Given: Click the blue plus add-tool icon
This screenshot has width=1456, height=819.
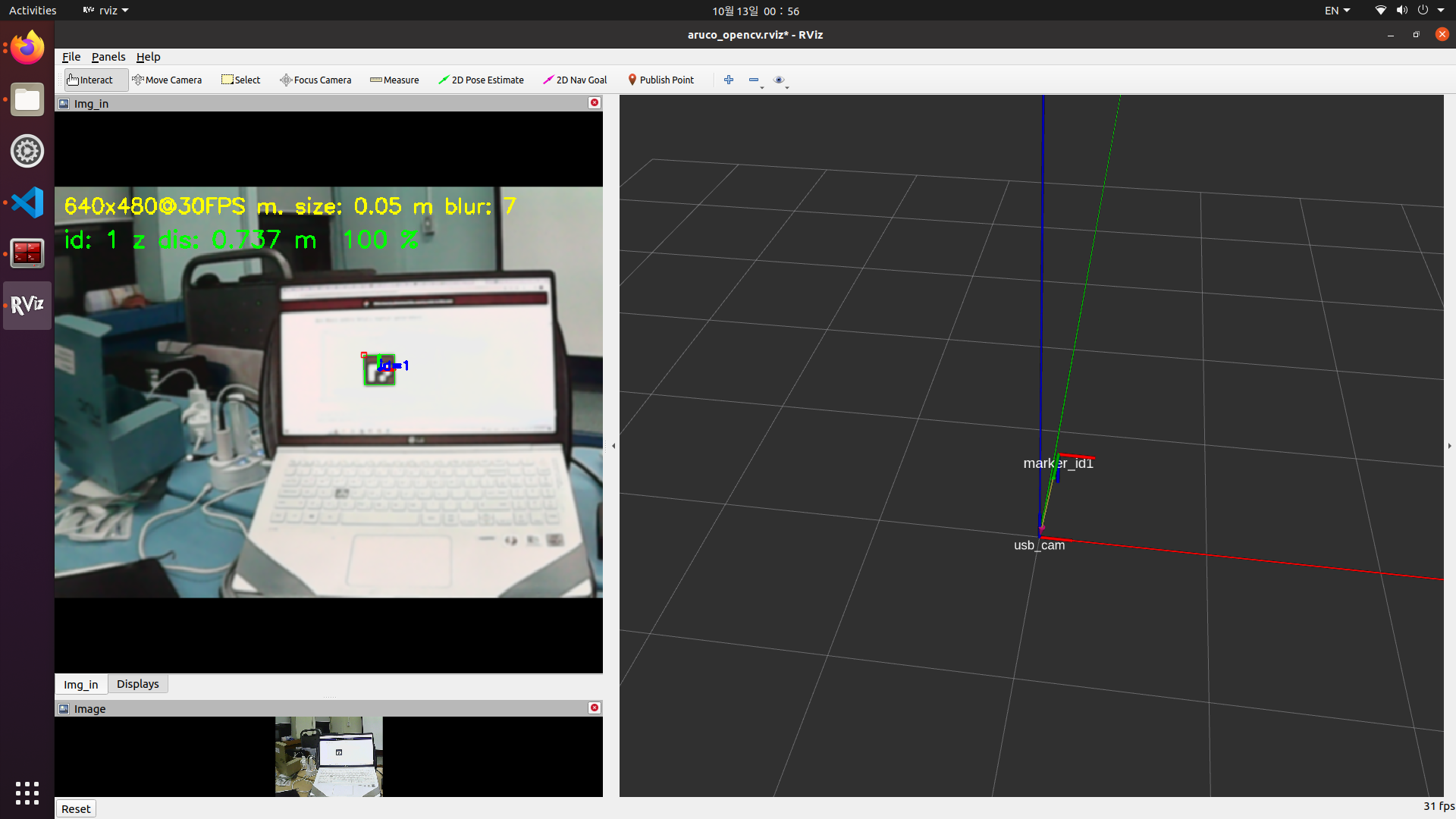Looking at the screenshot, I should pos(729,80).
